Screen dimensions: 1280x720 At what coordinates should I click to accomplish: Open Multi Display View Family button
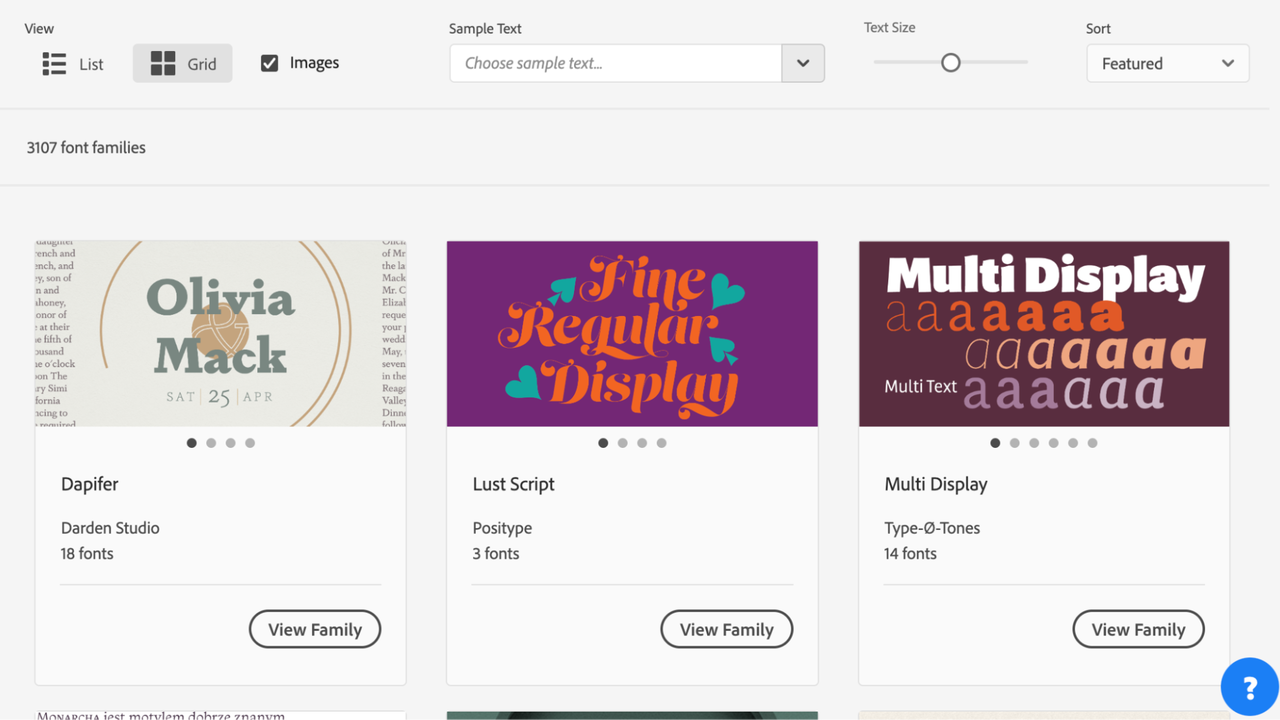click(1138, 629)
